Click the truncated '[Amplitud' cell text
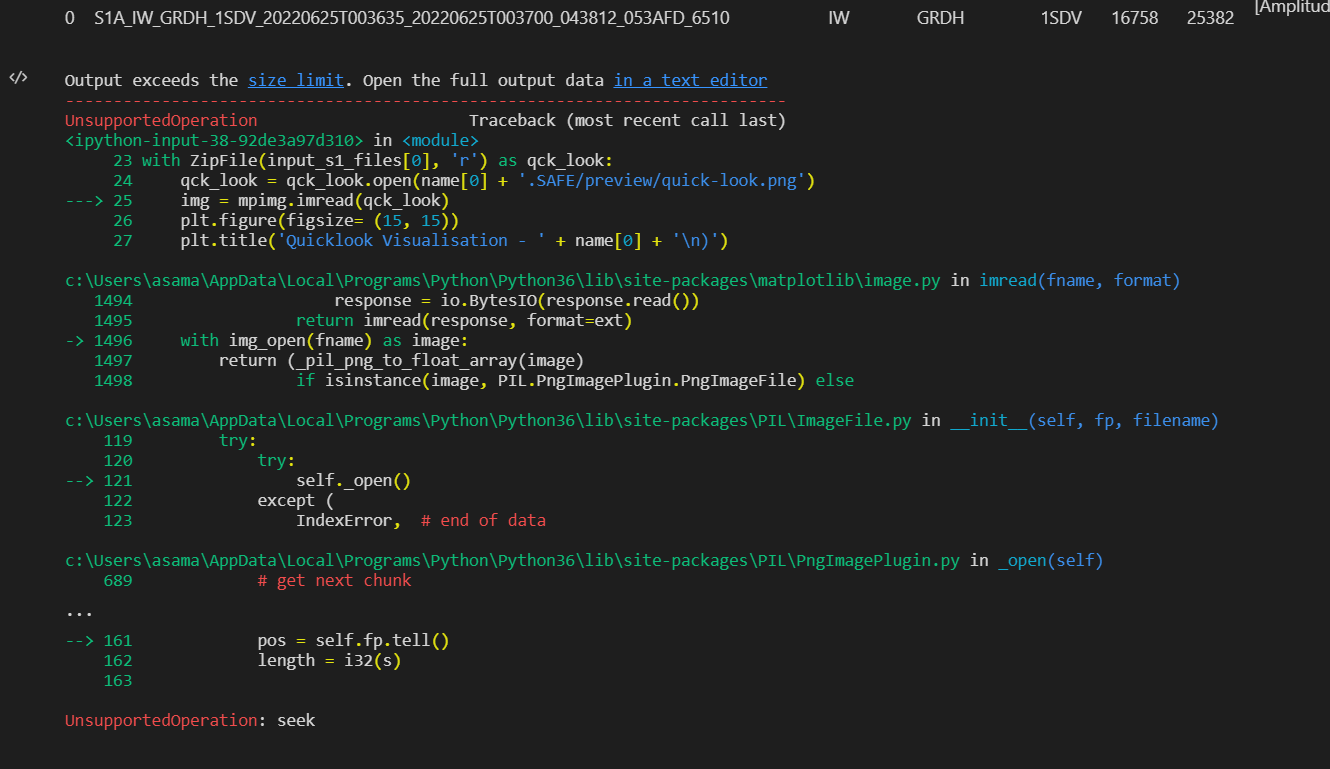This screenshot has height=769, width=1330. coord(1292,8)
